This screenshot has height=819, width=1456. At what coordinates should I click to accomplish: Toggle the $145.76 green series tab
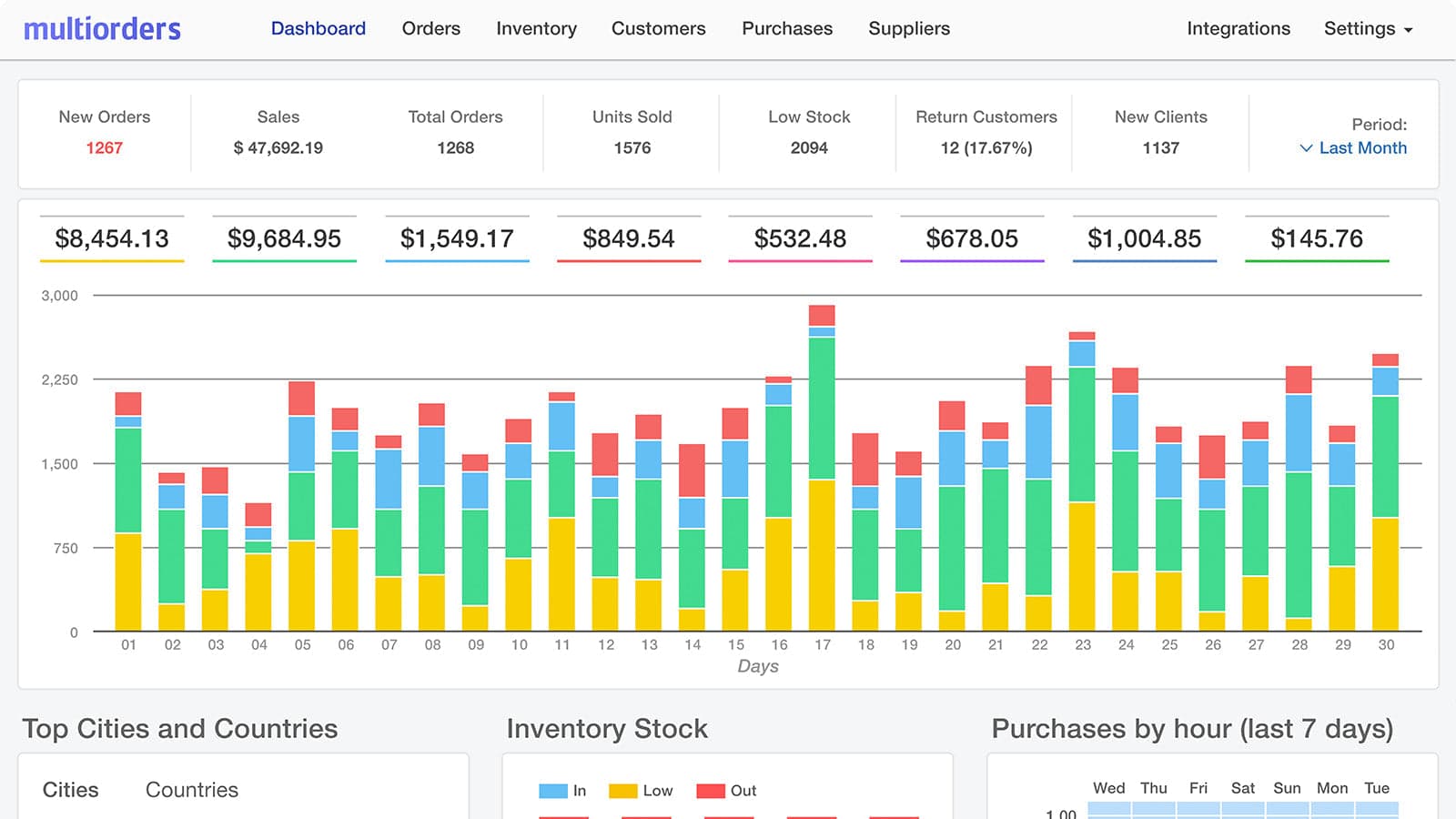pos(1317,238)
